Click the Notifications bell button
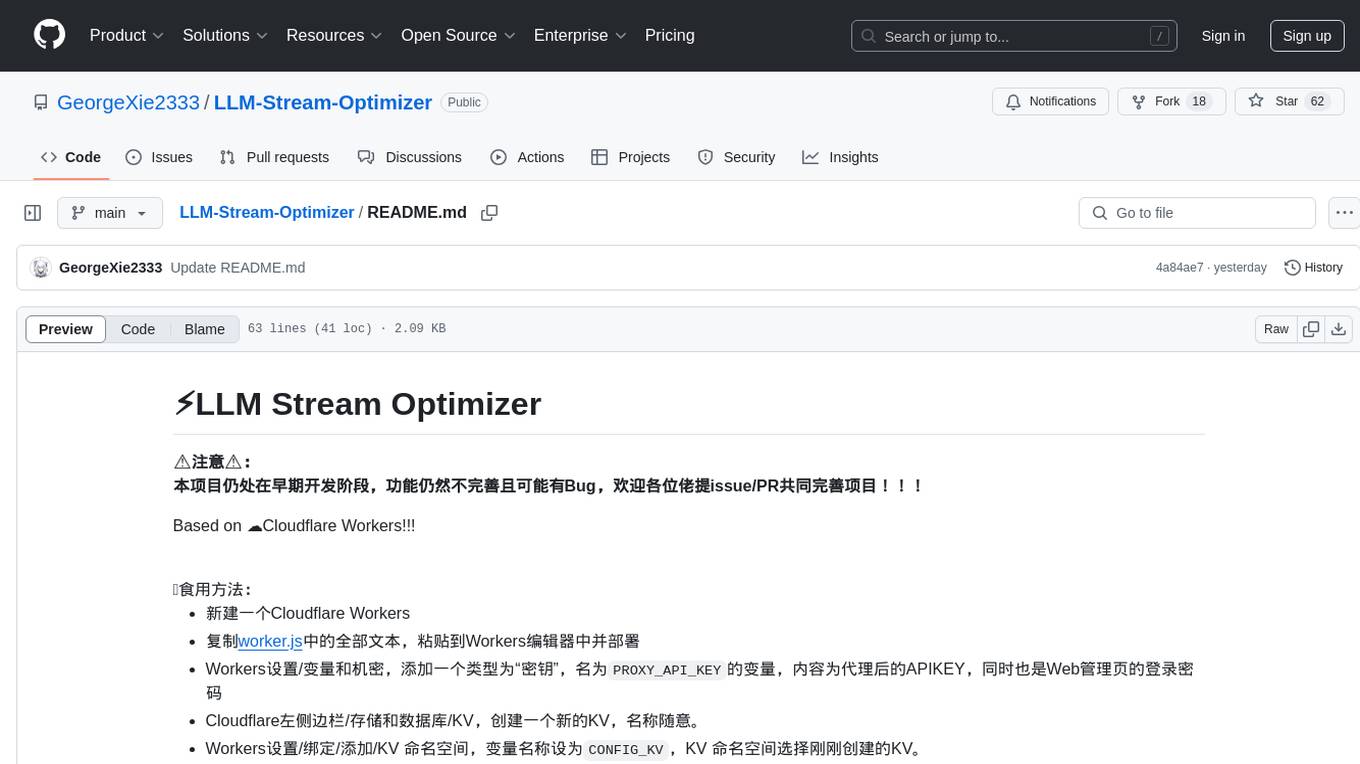The width and height of the screenshot is (1360, 764). 1051,101
